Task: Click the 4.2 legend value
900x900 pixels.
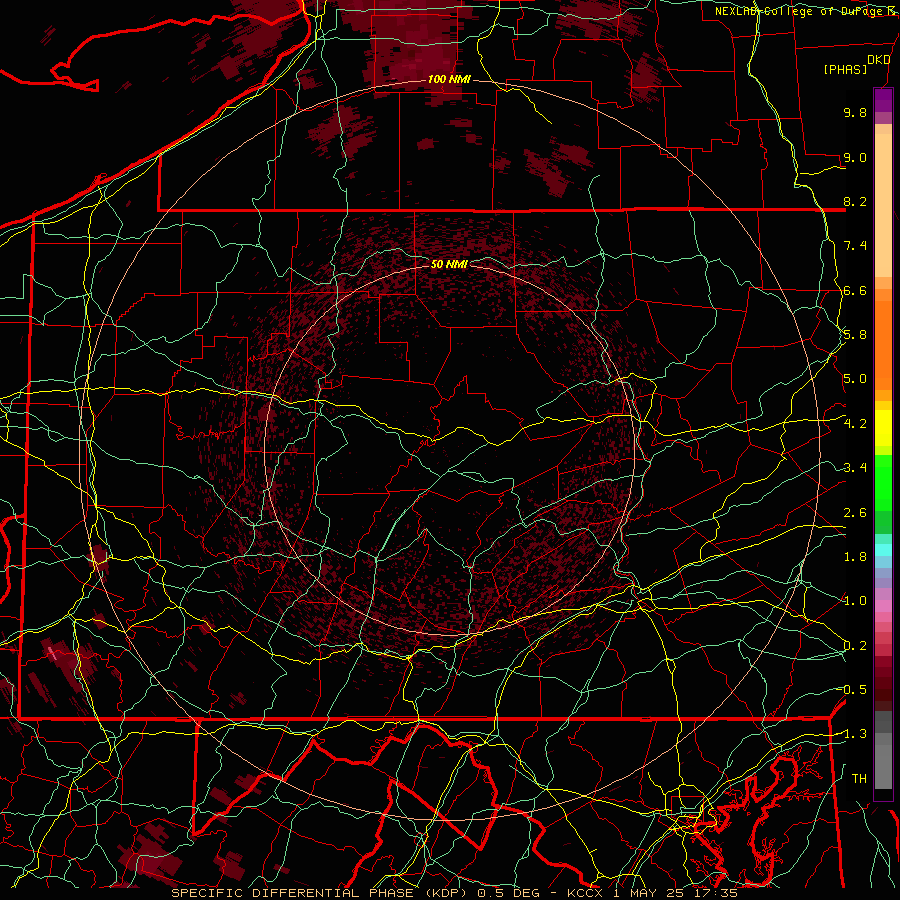Action: tap(855, 424)
